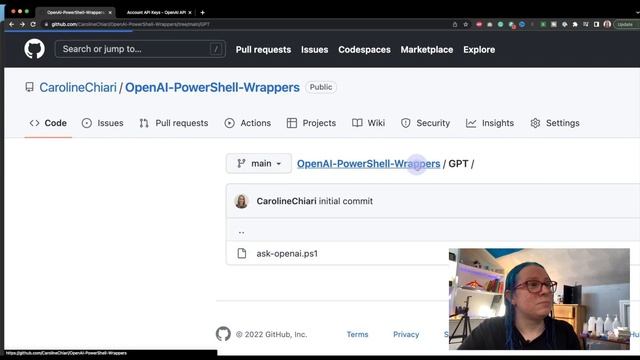Open the Actions tab
The image size is (640, 360).
tap(247, 123)
